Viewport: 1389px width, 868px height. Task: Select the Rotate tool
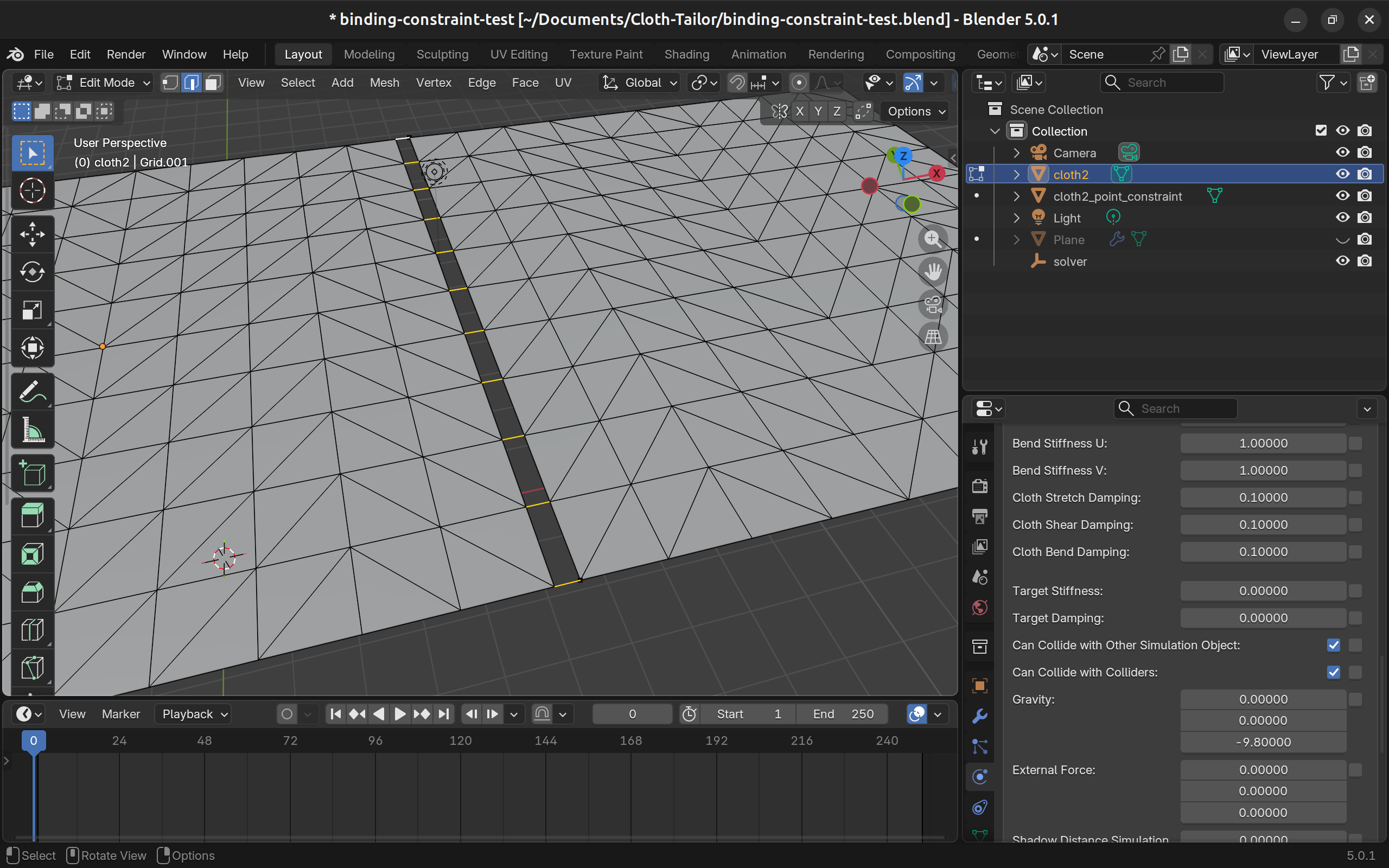pyautogui.click(x=32, y=272)
